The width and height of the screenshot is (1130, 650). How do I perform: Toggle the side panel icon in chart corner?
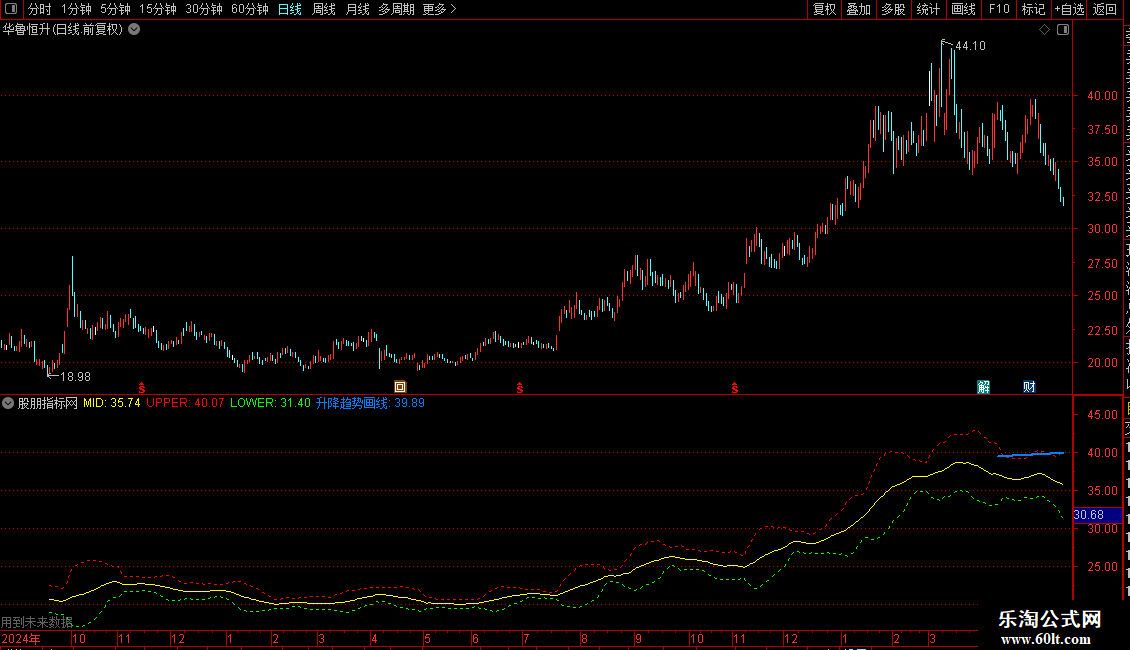coord(1063,30)
